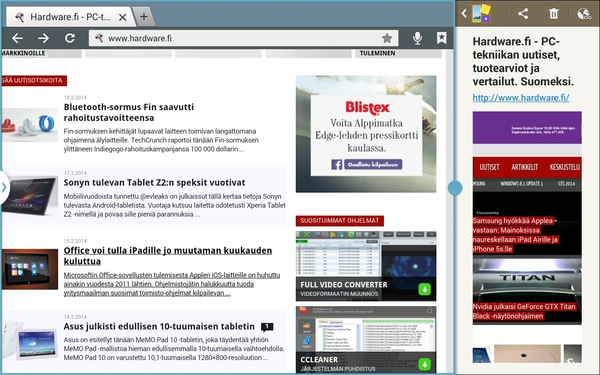Bookmark page with star icon in address bar
The image size is (600, 375).
pyautogui.click(x=387, y=38)
